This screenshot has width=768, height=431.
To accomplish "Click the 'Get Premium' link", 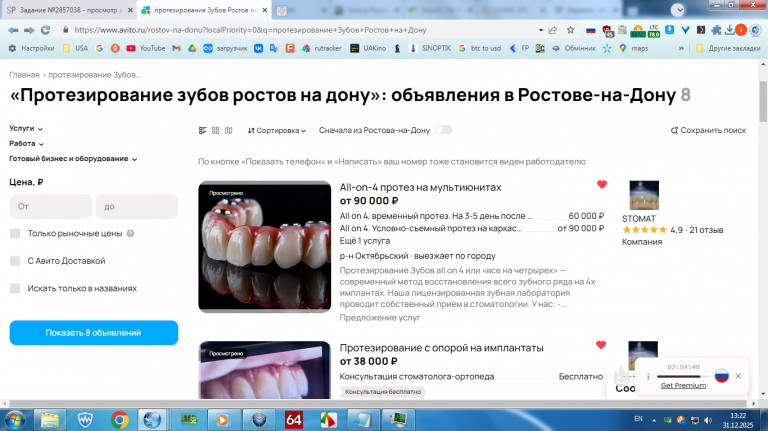I will [683, 385].
